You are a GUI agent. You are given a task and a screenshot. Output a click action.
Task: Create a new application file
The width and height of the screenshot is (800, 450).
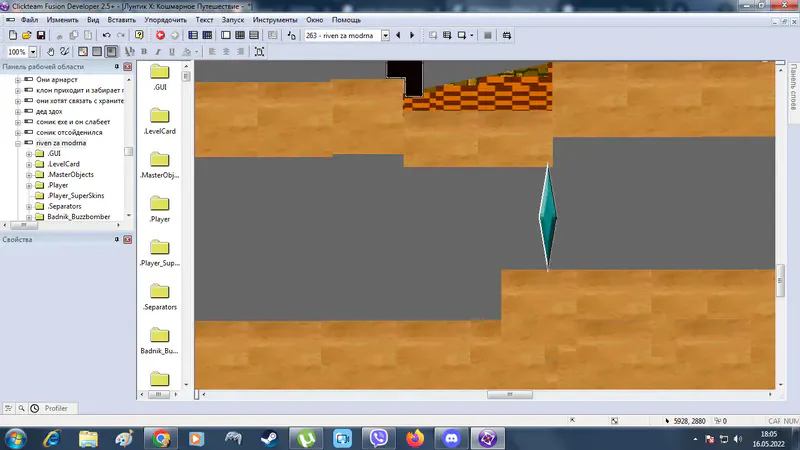tap(13, 35)
